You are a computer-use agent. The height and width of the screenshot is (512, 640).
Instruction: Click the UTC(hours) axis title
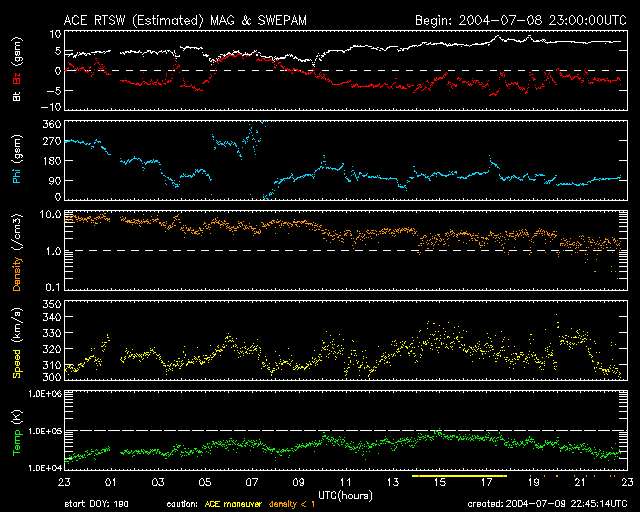(346, 494)
